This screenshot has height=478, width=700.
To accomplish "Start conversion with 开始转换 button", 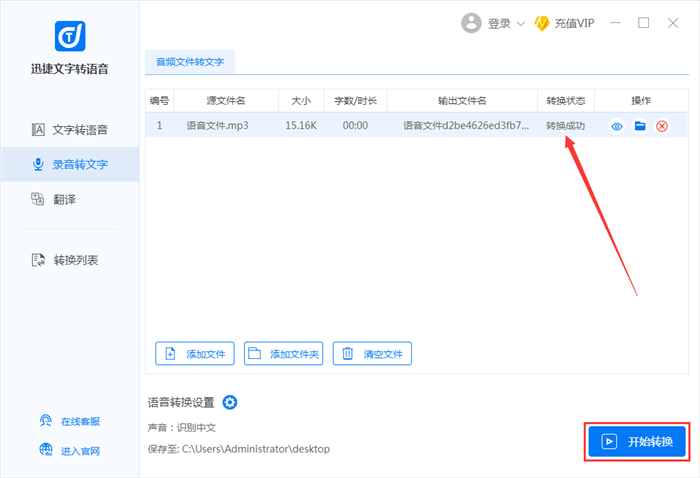I will pyautogui.click(x=637, y=441).
